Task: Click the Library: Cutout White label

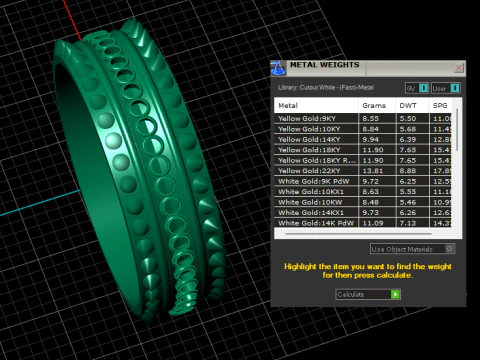Action: (x=326, y=88)
